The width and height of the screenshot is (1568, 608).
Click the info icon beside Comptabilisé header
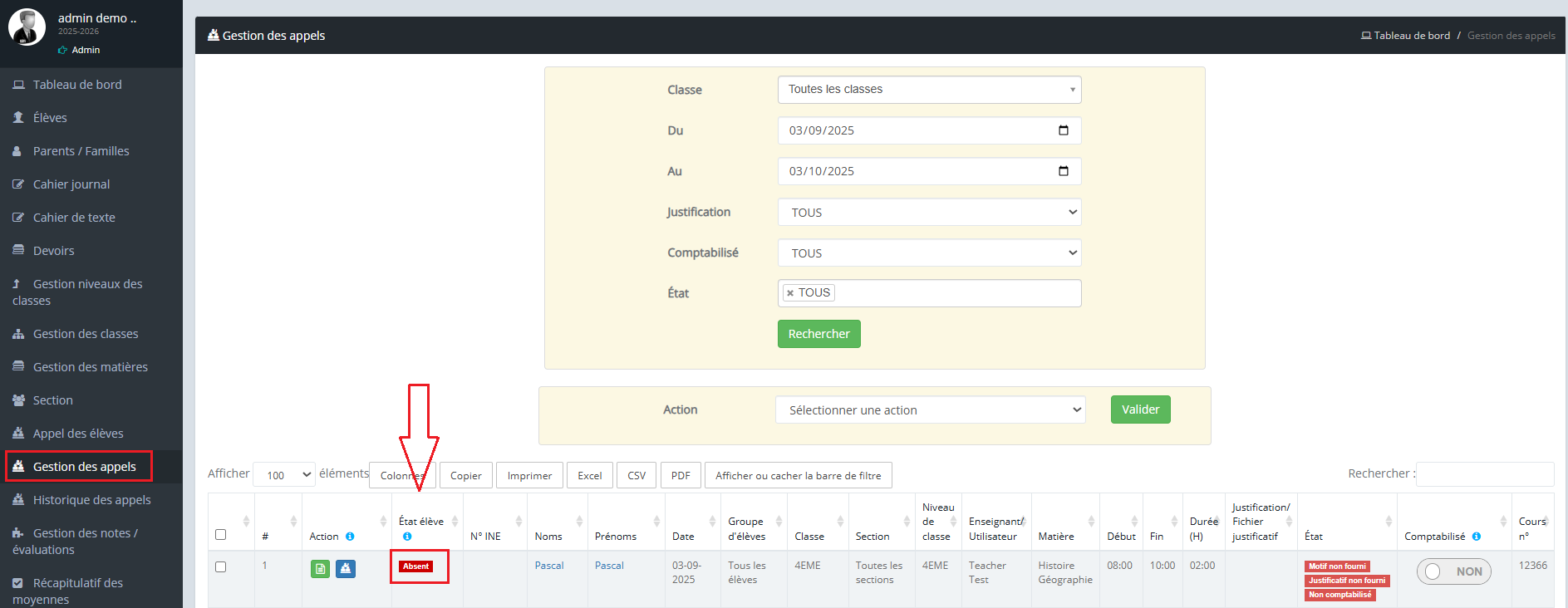(x=1477, y=537)
